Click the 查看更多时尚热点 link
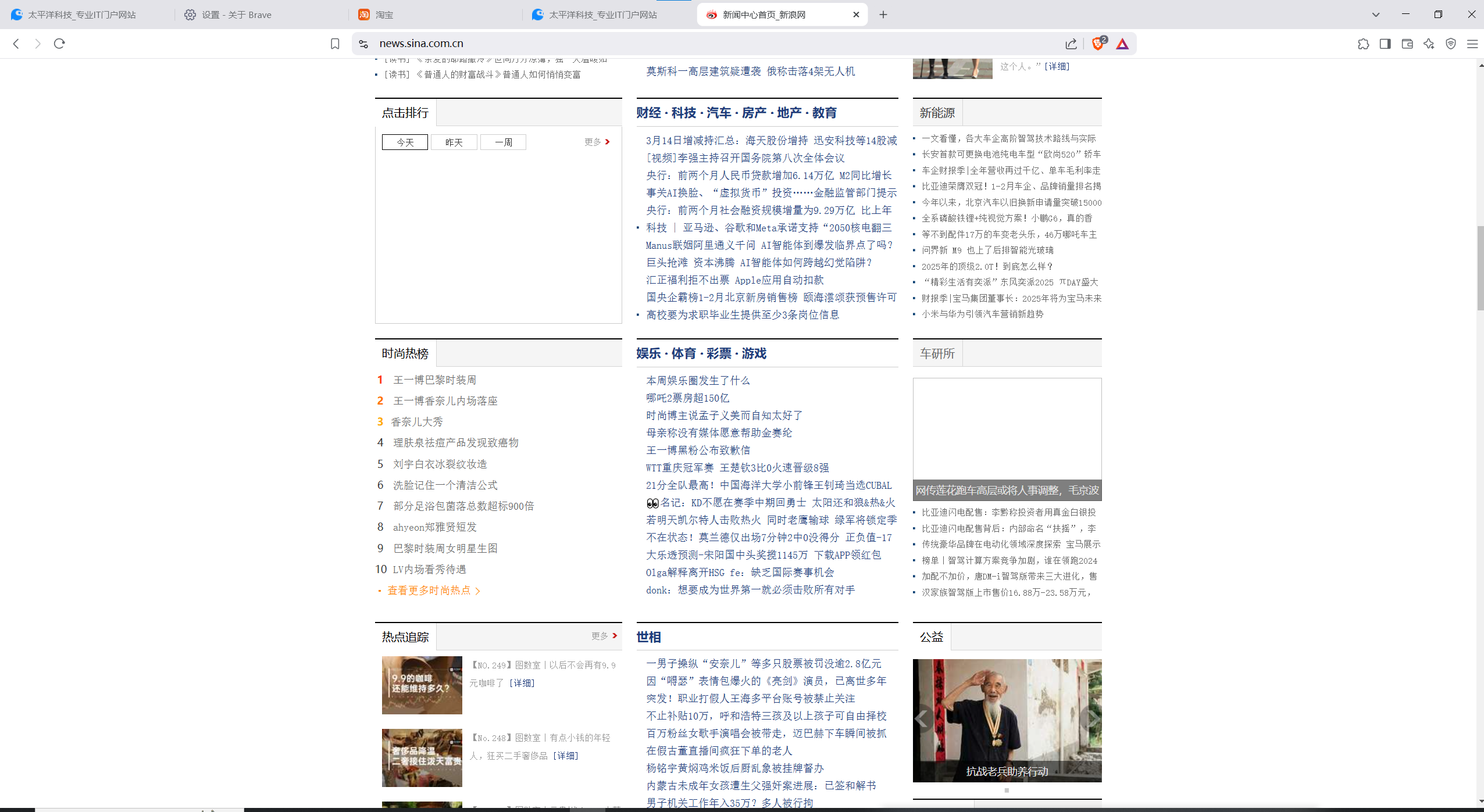Screen dimensions: 1484x812 click(x=430, y=591)
